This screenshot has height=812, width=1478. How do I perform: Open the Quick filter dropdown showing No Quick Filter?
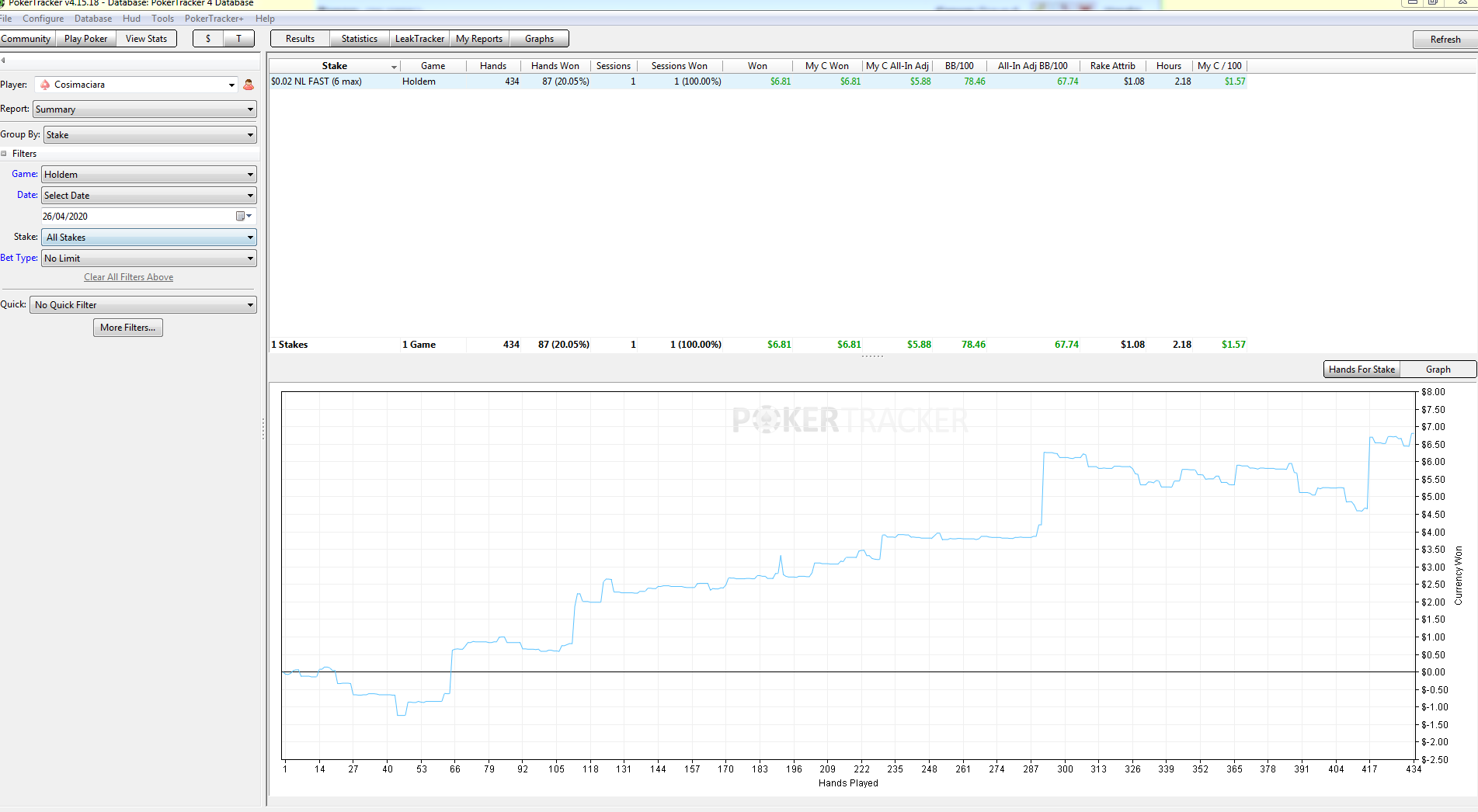coord(143,305)
